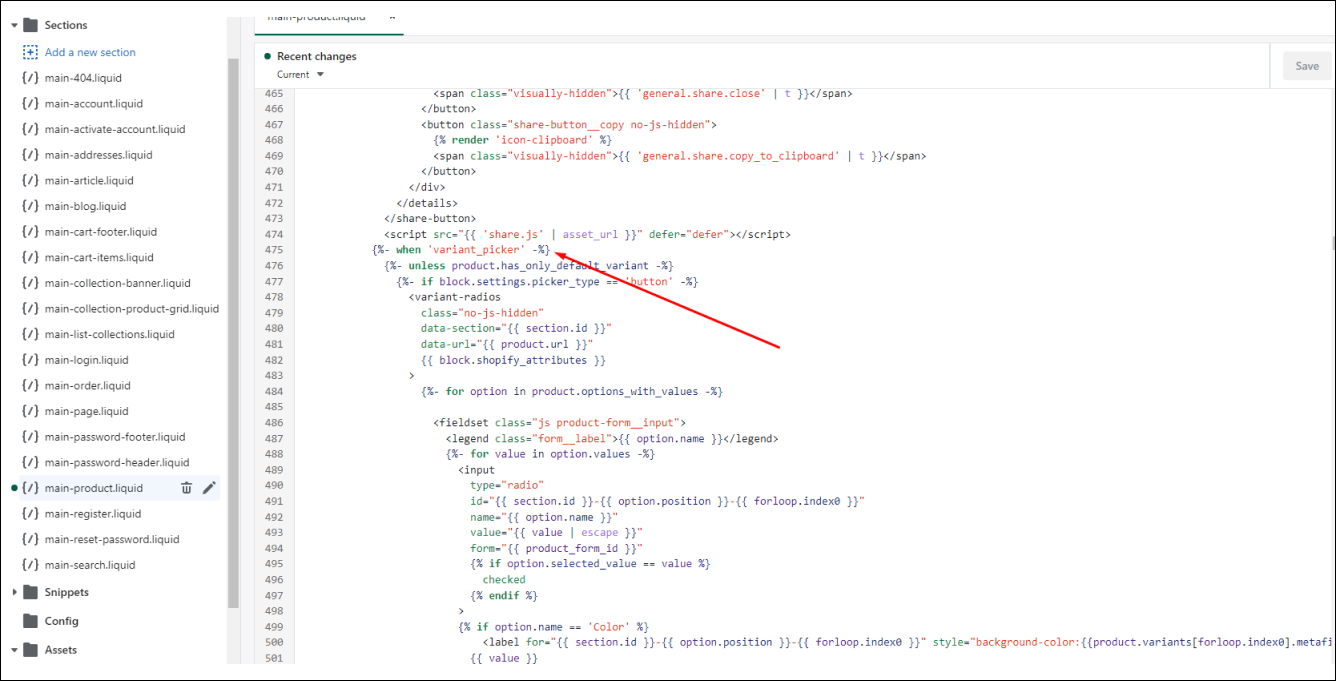
Task: Click the main-list-collections.liquid file icon
Action: (x=30, y=334)
